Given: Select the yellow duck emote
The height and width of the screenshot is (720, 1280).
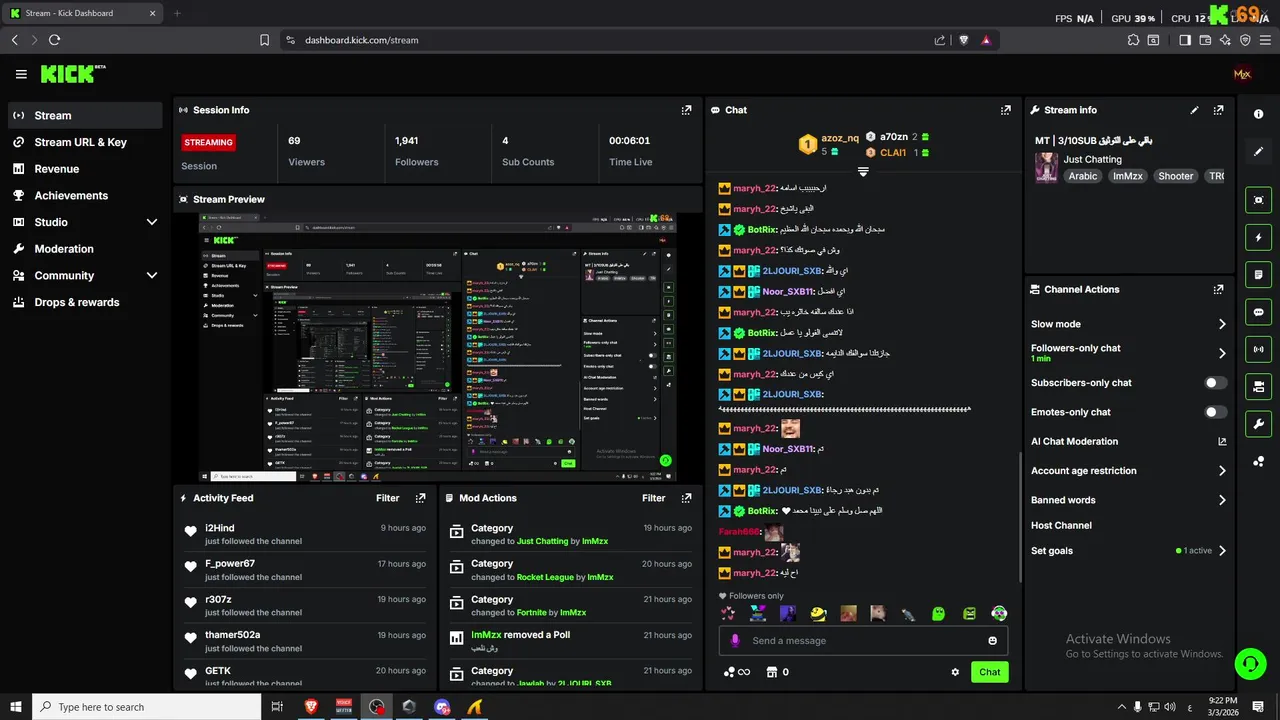Looking at the screenshot, I should [818, 613].
